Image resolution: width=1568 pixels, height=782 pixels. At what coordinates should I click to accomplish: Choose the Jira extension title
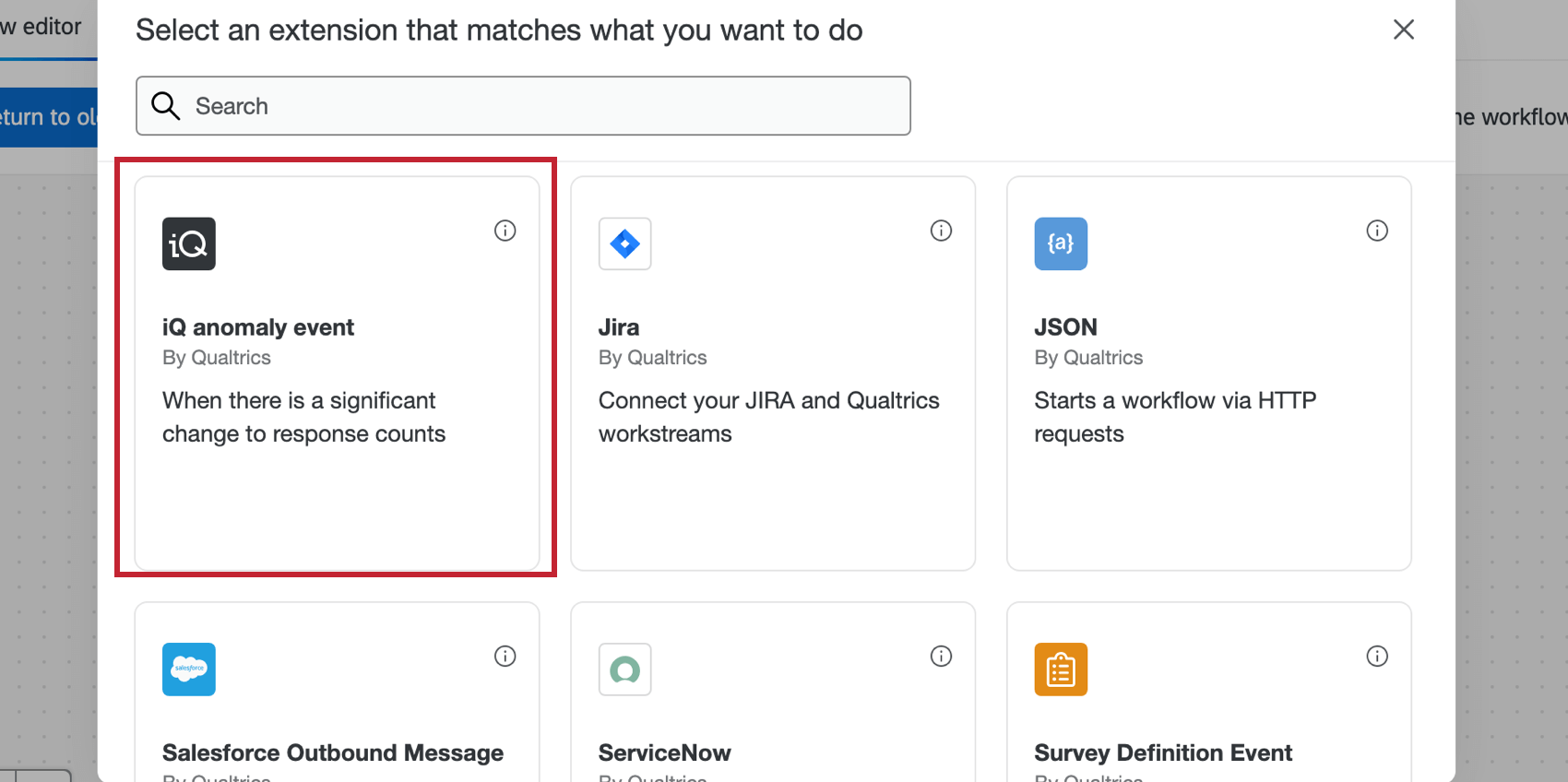pyautogui.click(x=619, y=327)
